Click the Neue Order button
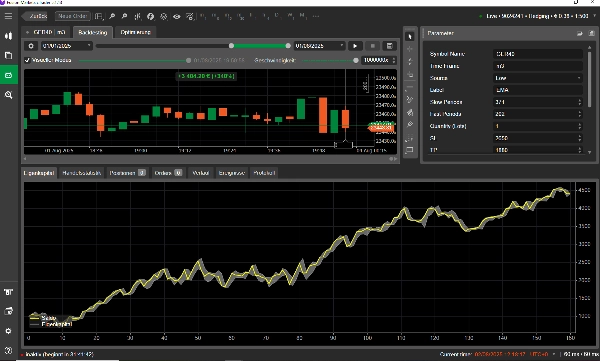 72,16
